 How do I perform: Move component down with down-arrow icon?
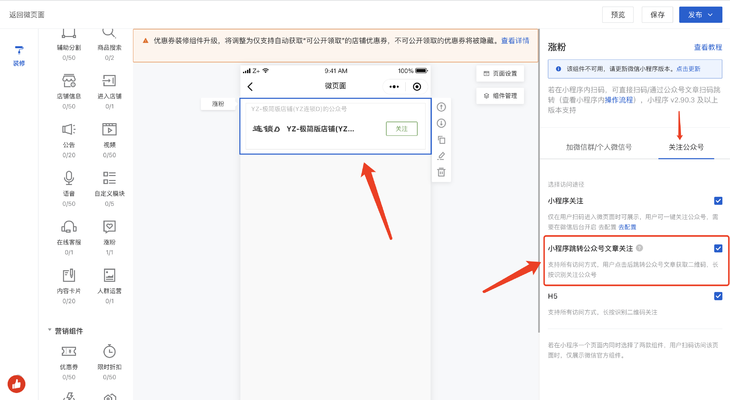coord(441,123)
